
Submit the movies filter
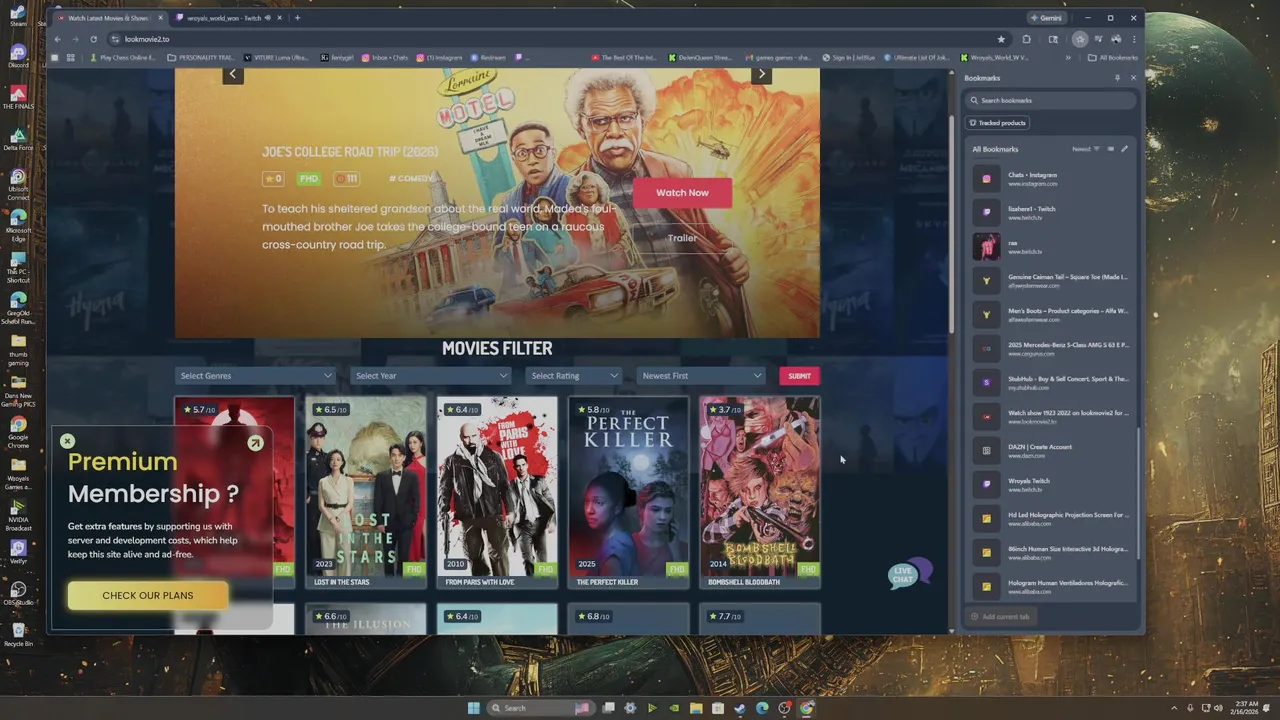point(799,376)
